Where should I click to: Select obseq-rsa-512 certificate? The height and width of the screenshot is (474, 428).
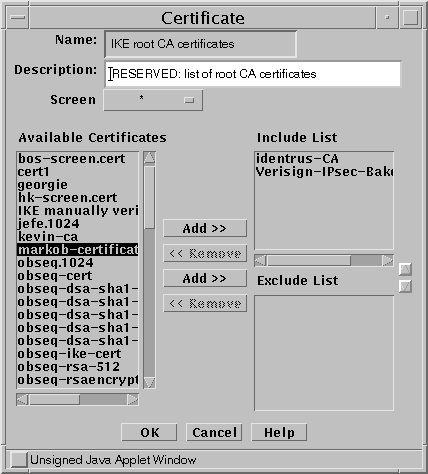[77, 367]
